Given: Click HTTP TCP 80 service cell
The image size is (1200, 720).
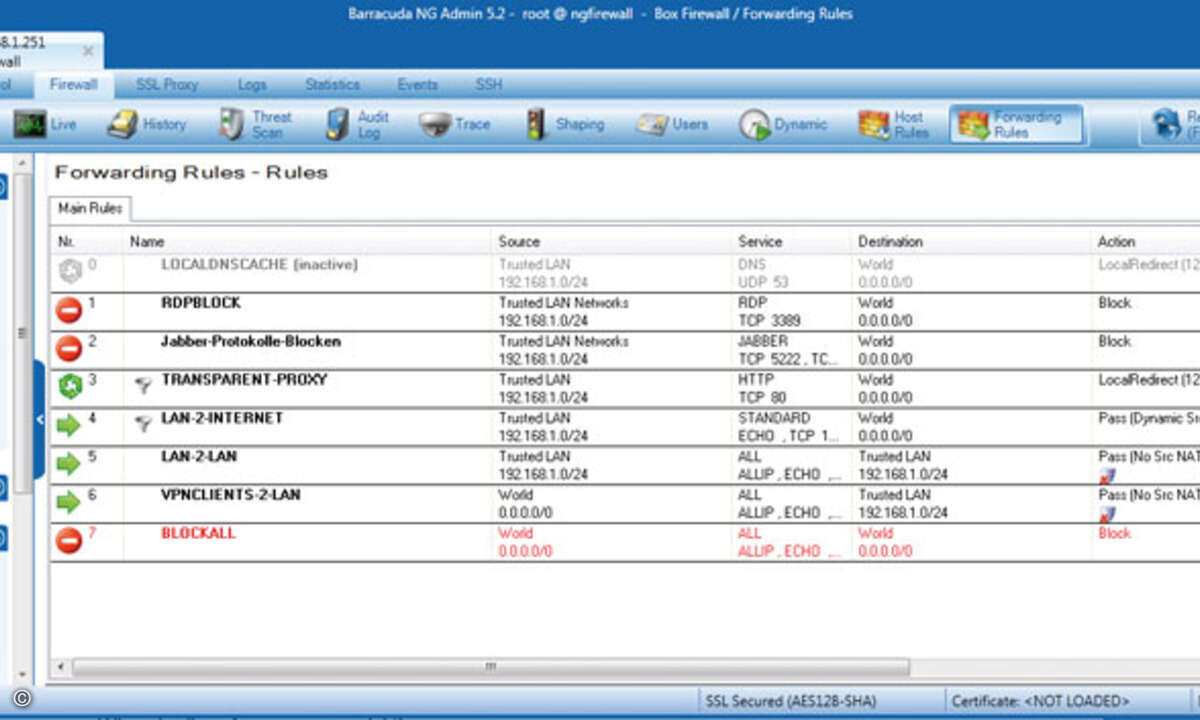Looking at the screenshot, I should coord(790,388).
